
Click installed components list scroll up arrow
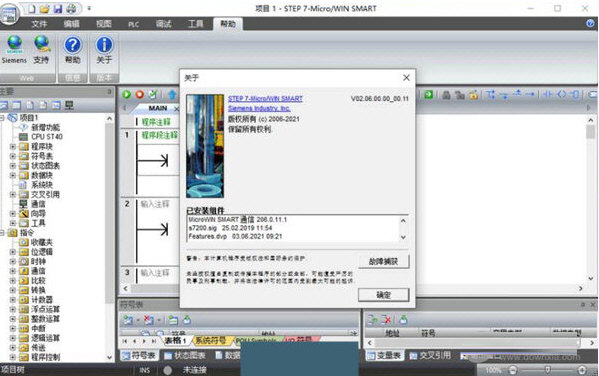(x=403, y=220)
